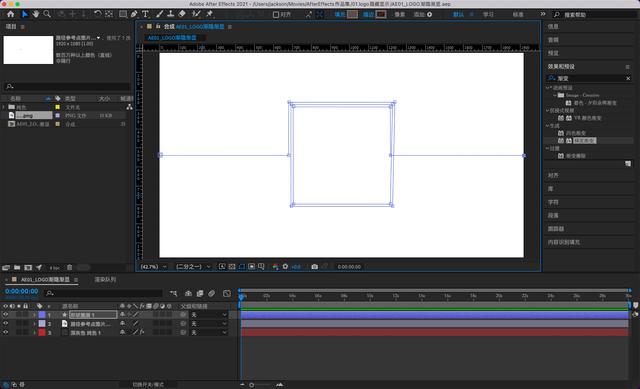The width and height of the screenshot is (640, 389).
Task: Expand layer 1 properties twirl arrow
Action: pyautogui.click(x=34, y=315)
